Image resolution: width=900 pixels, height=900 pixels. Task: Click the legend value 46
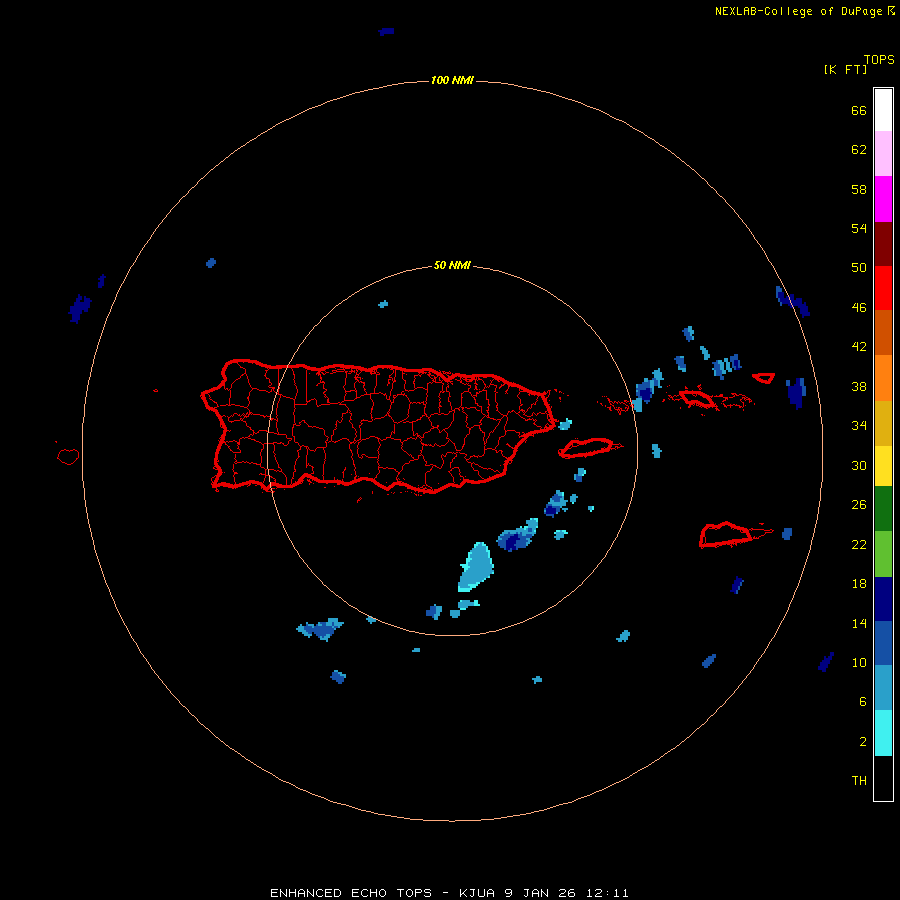pyautogui.click(x=859, y=308)
